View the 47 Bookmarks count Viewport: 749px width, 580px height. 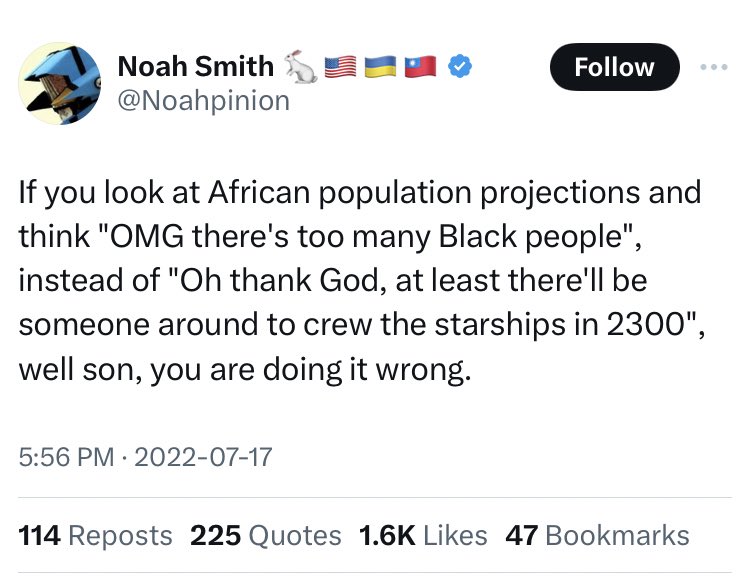(x=598, y=535)
